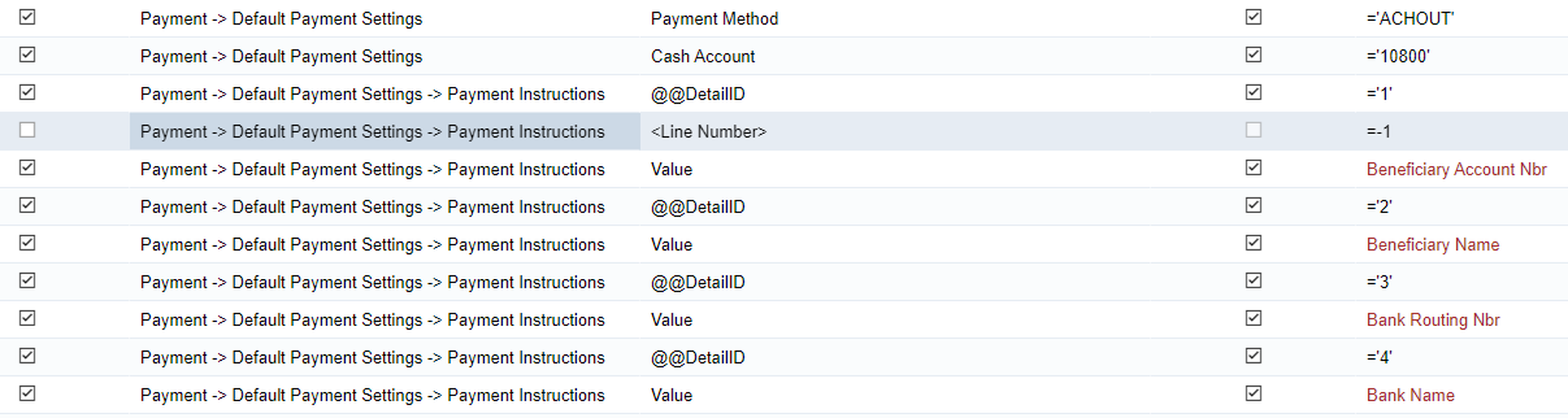Click the highlighted Payment Instructions object cell

[x=385, y=132]
